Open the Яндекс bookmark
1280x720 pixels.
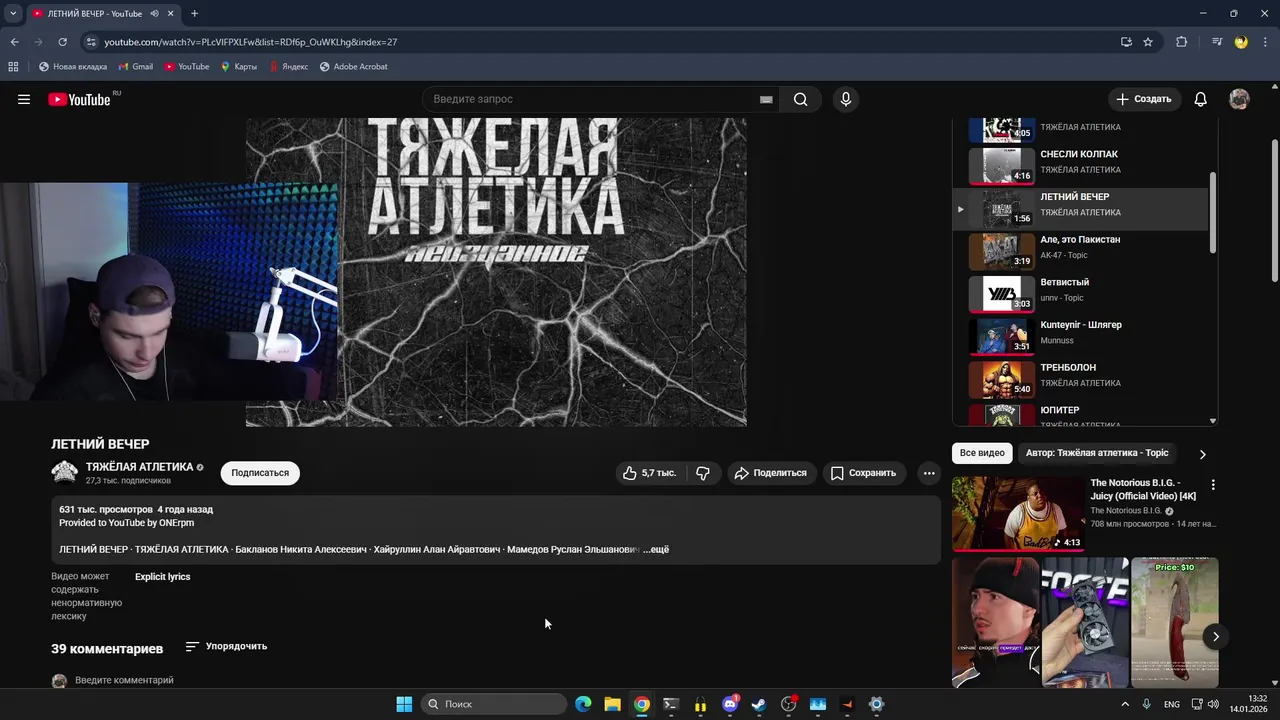point(288,67)
